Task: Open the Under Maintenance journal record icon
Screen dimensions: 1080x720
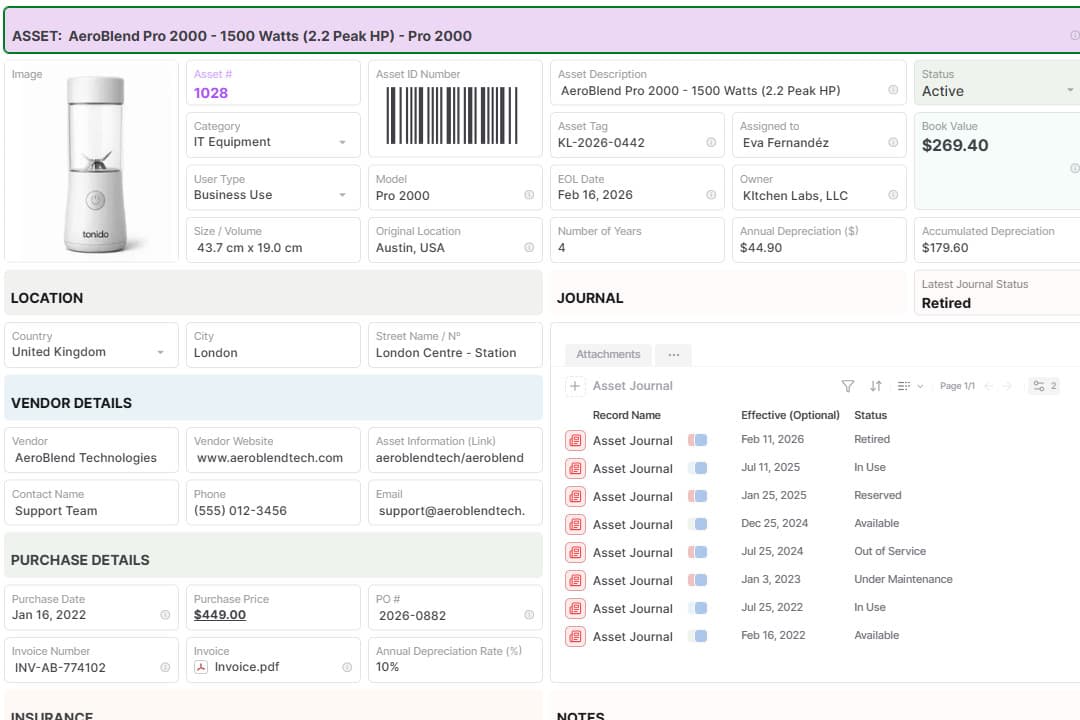Action: click(x=575, y=580)
